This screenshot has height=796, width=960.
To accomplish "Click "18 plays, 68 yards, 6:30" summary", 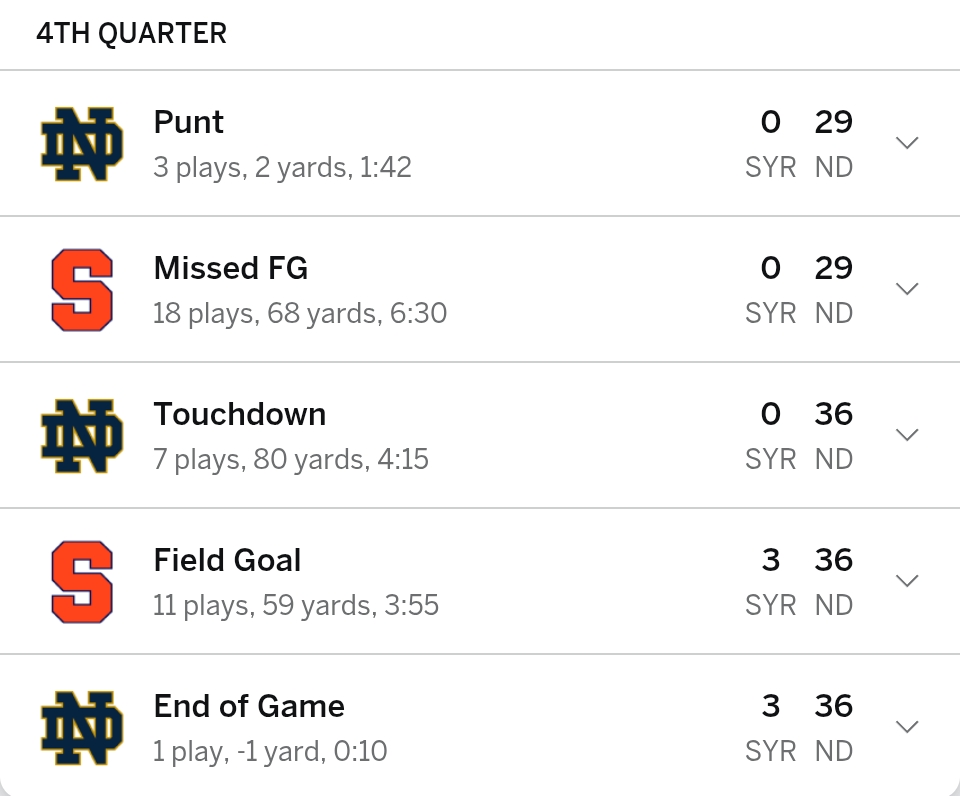I will 299,314.
